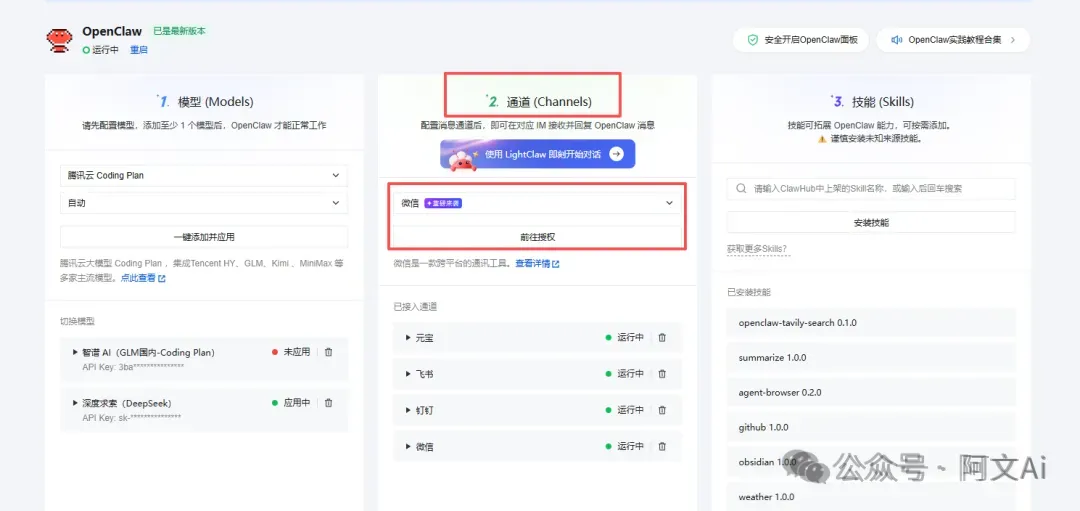This screenshot has height=511, width=1080.
Task: Click the chevron on tutorial collection button
Action: tap(1012, 40)
